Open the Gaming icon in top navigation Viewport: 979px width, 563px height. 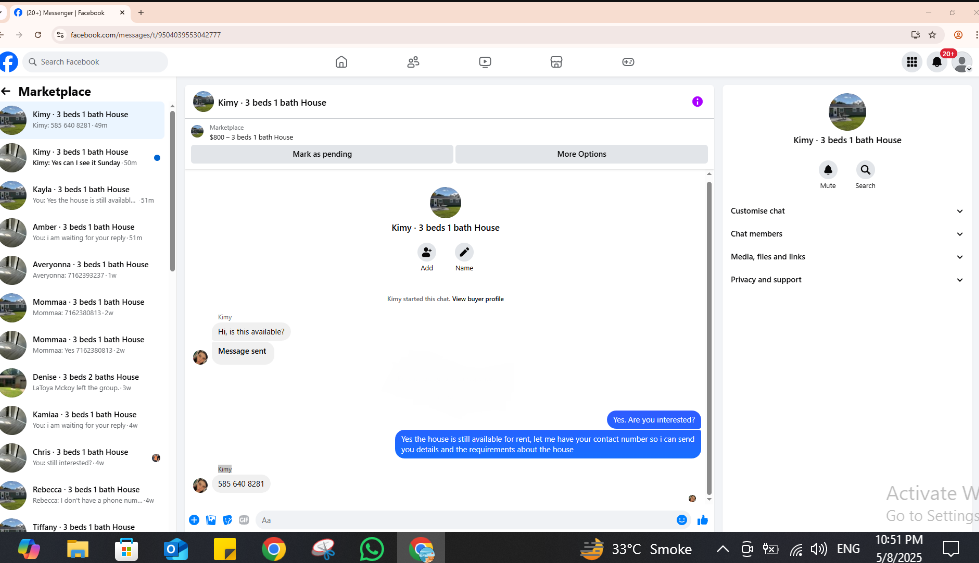pyautogui.click(x=628, y=62)
